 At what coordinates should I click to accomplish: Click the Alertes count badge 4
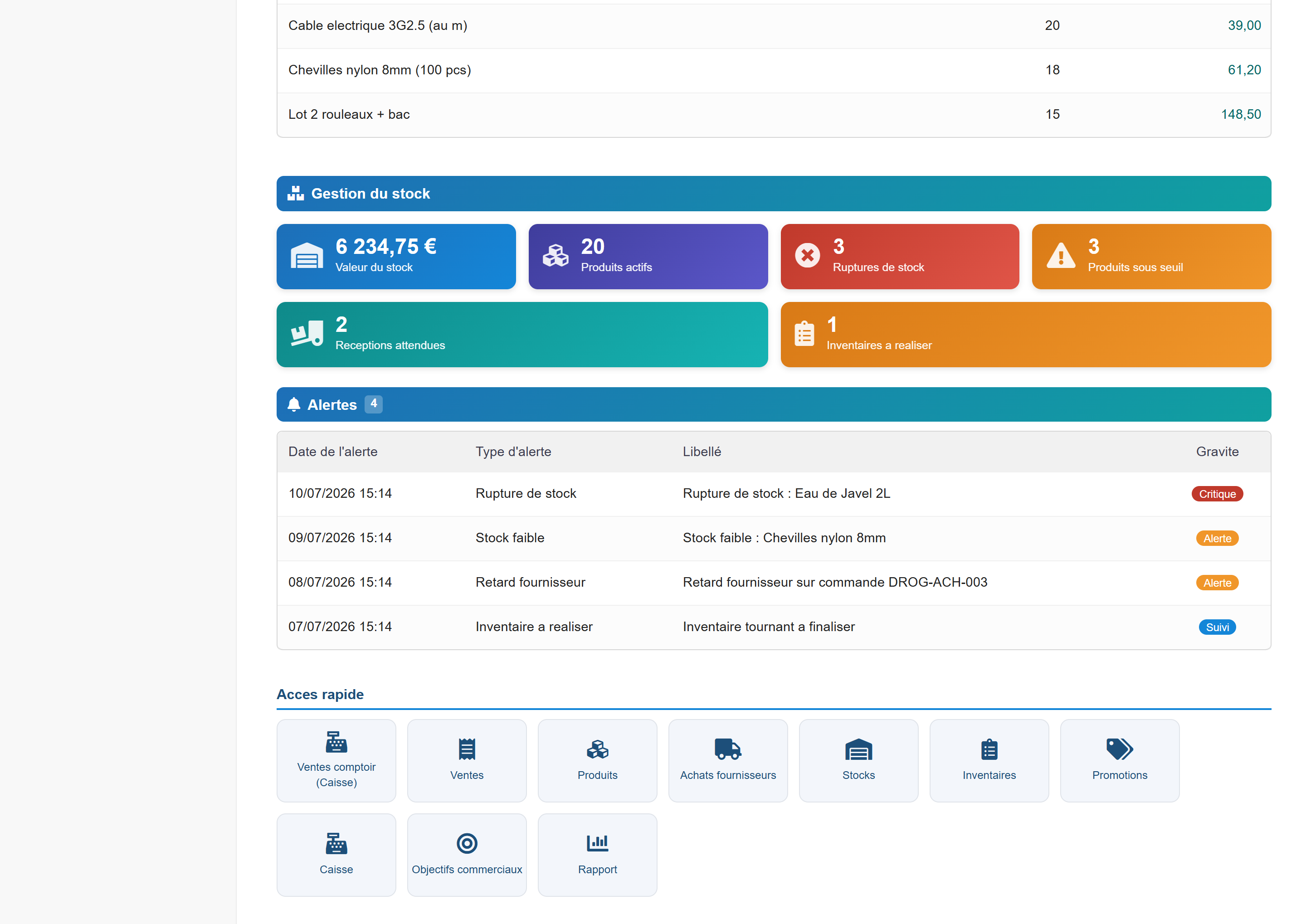pyautogui.click(x=373, y=404)
